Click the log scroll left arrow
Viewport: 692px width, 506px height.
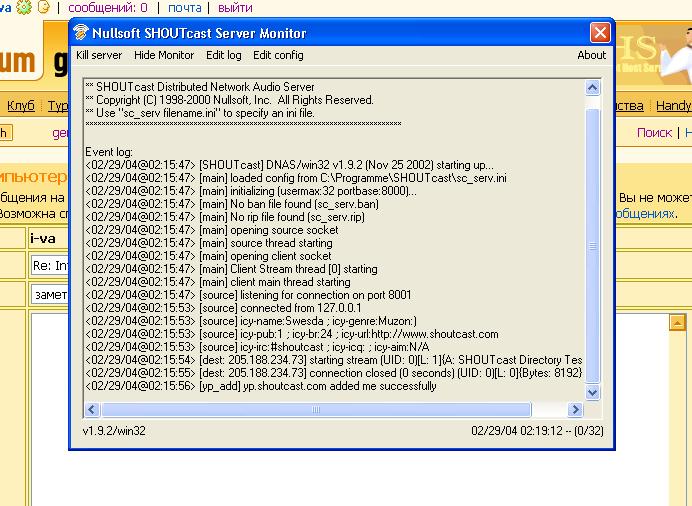[92, 409]
